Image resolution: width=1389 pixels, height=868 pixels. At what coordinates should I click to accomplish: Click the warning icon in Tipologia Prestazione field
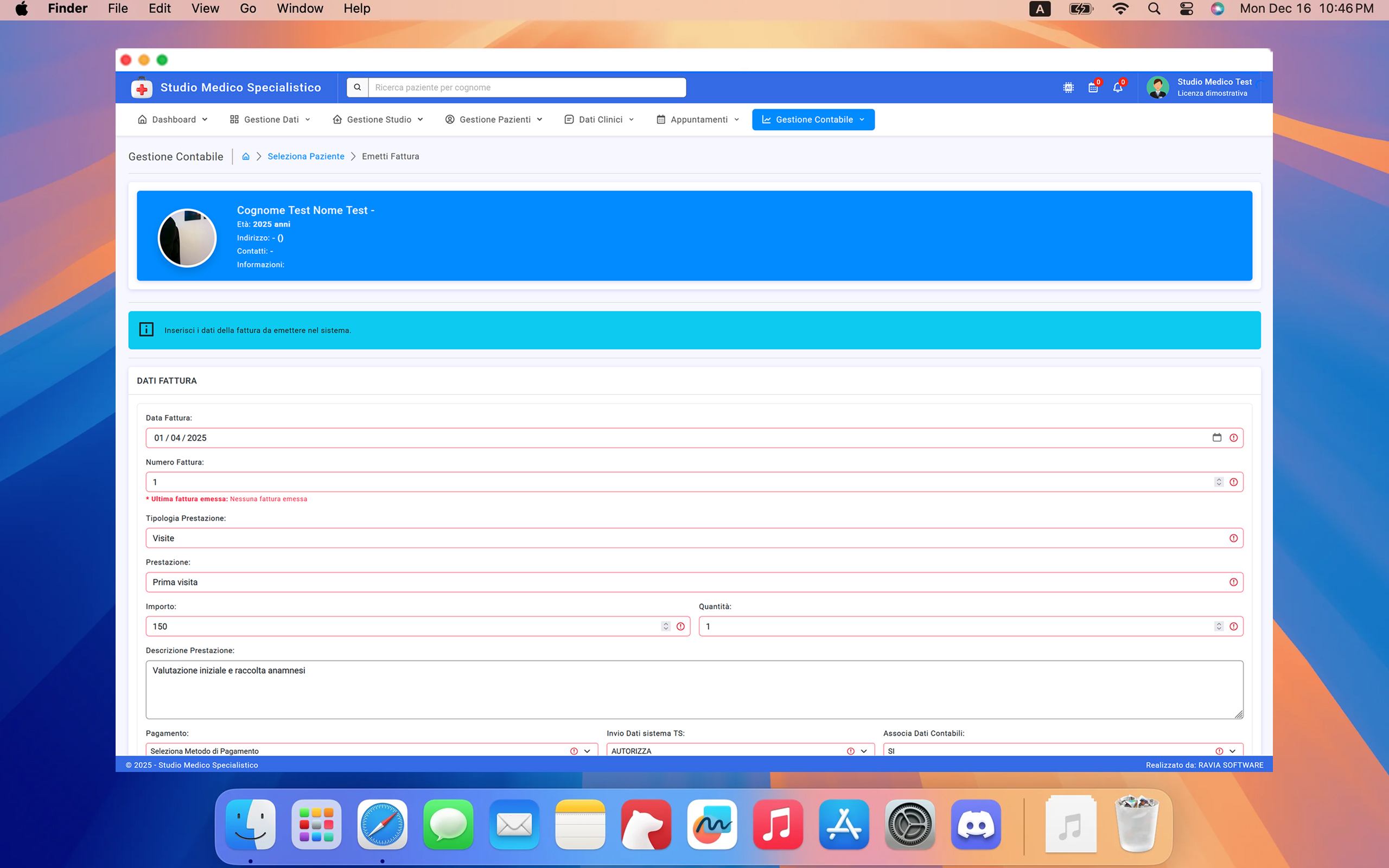(1233, 538)
